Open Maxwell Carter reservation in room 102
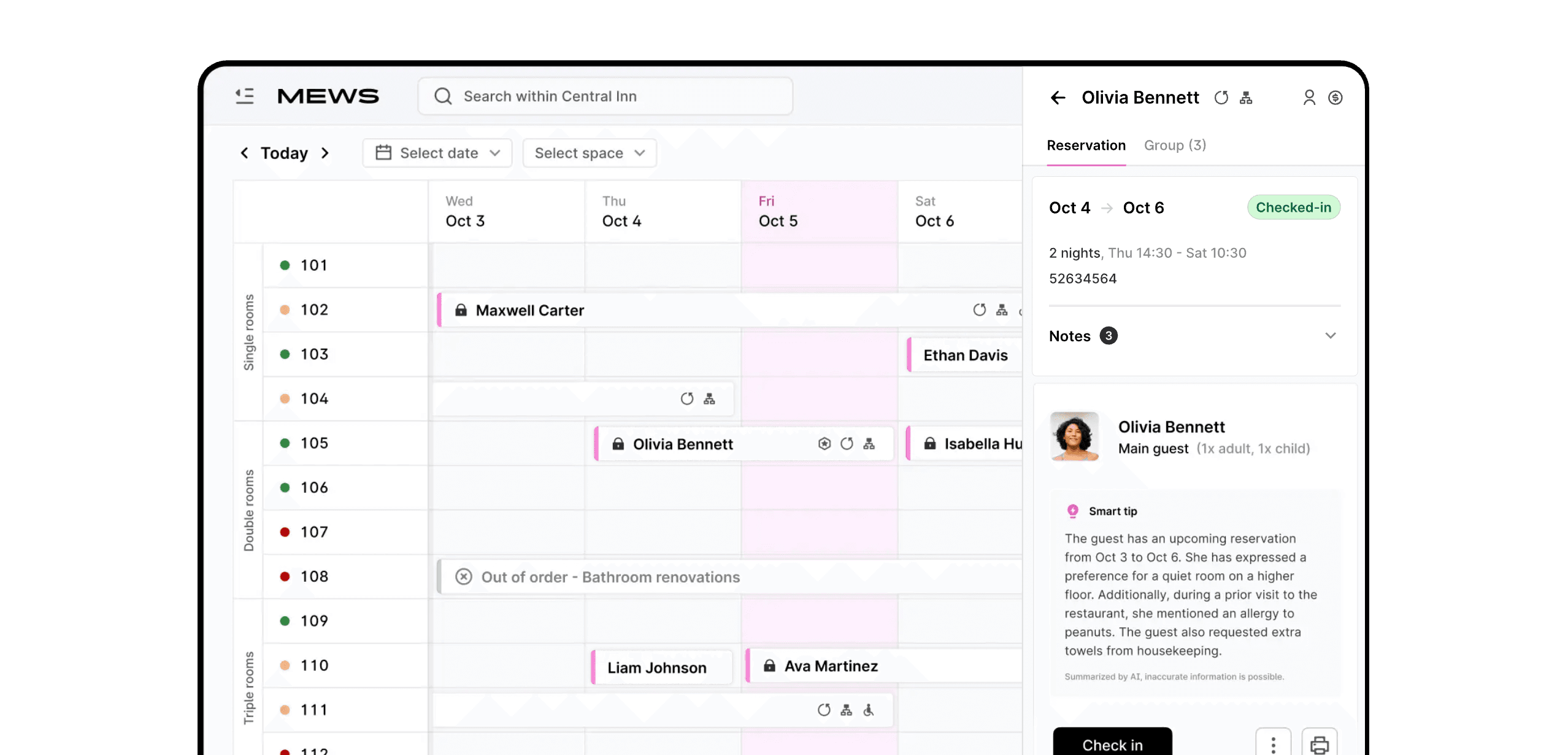 pyautogui.click(x=729, y=311)
